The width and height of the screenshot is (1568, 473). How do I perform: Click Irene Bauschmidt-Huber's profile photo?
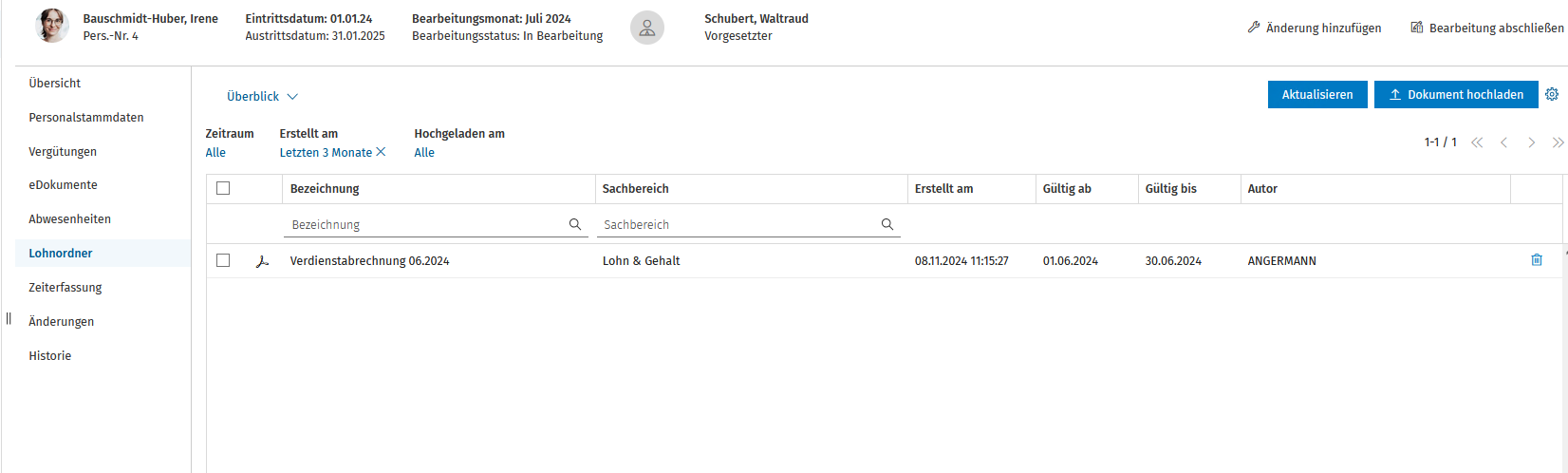(x=51, y=26)
